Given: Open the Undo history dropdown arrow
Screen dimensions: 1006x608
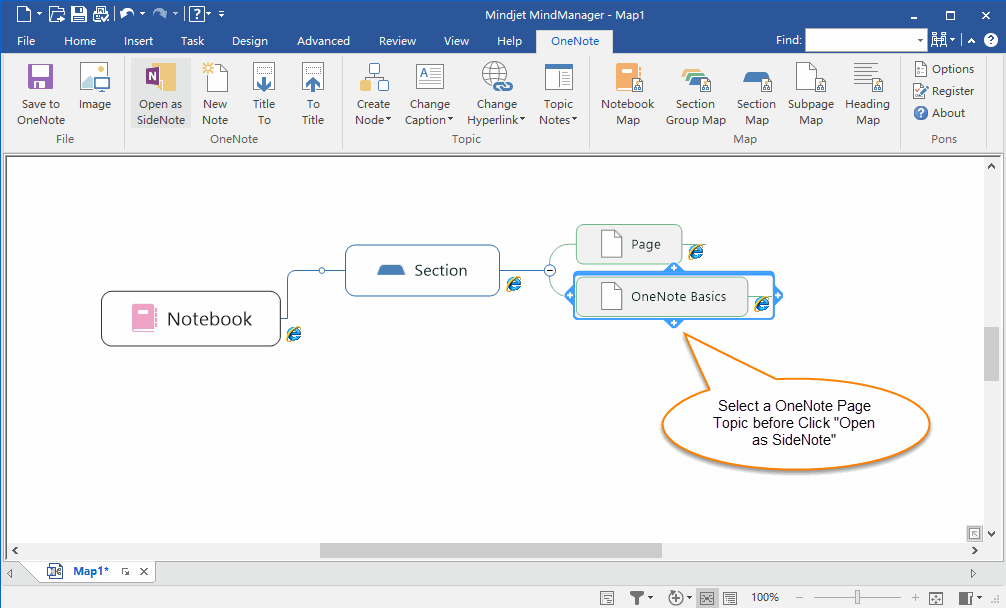Looking at the screenshot, I should coord(142,13).
